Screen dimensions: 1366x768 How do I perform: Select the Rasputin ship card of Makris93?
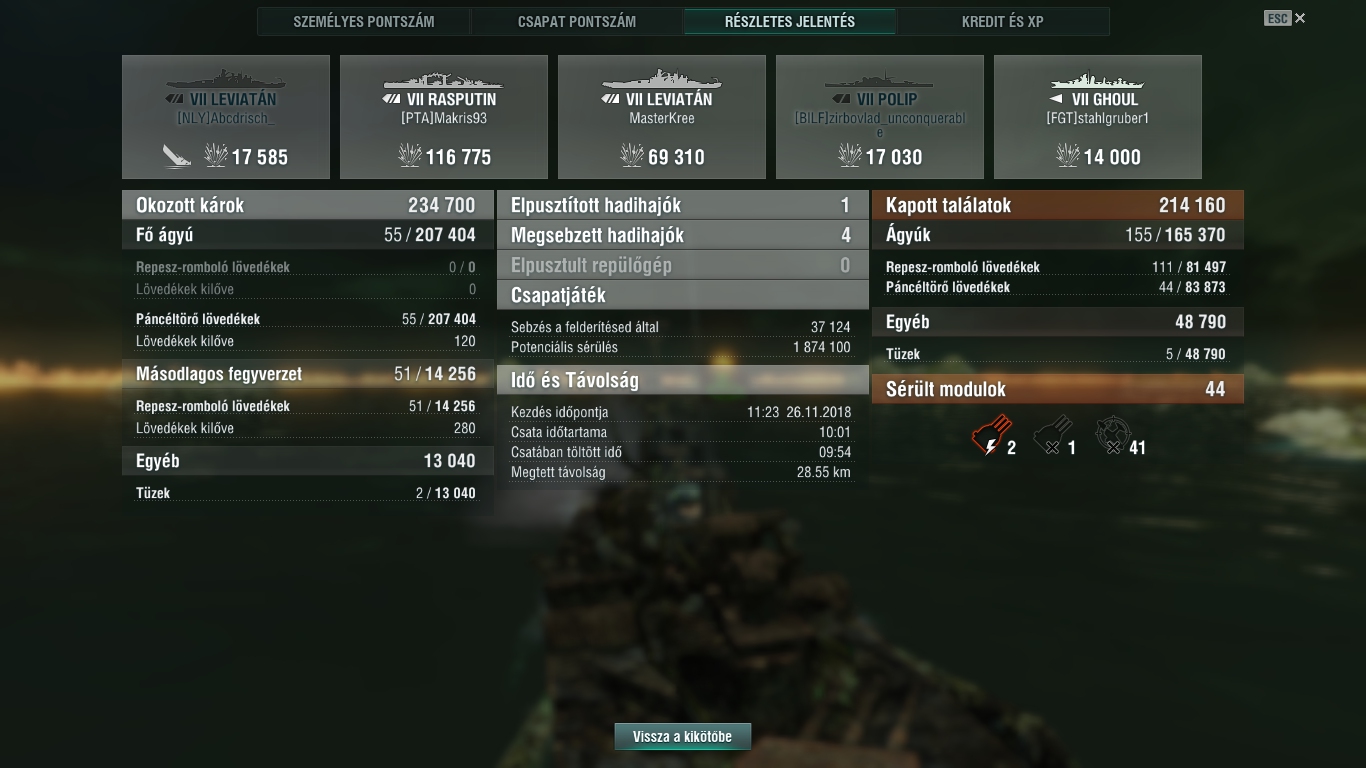point(444,117)
